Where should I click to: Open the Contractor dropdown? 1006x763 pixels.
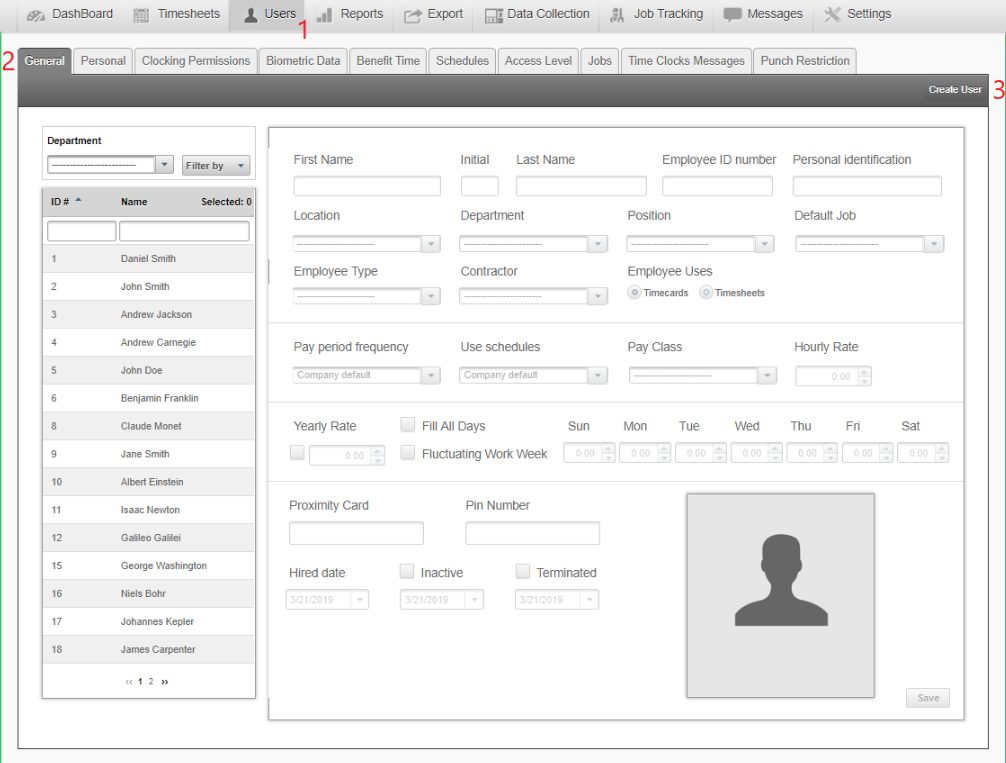(597, 296)
